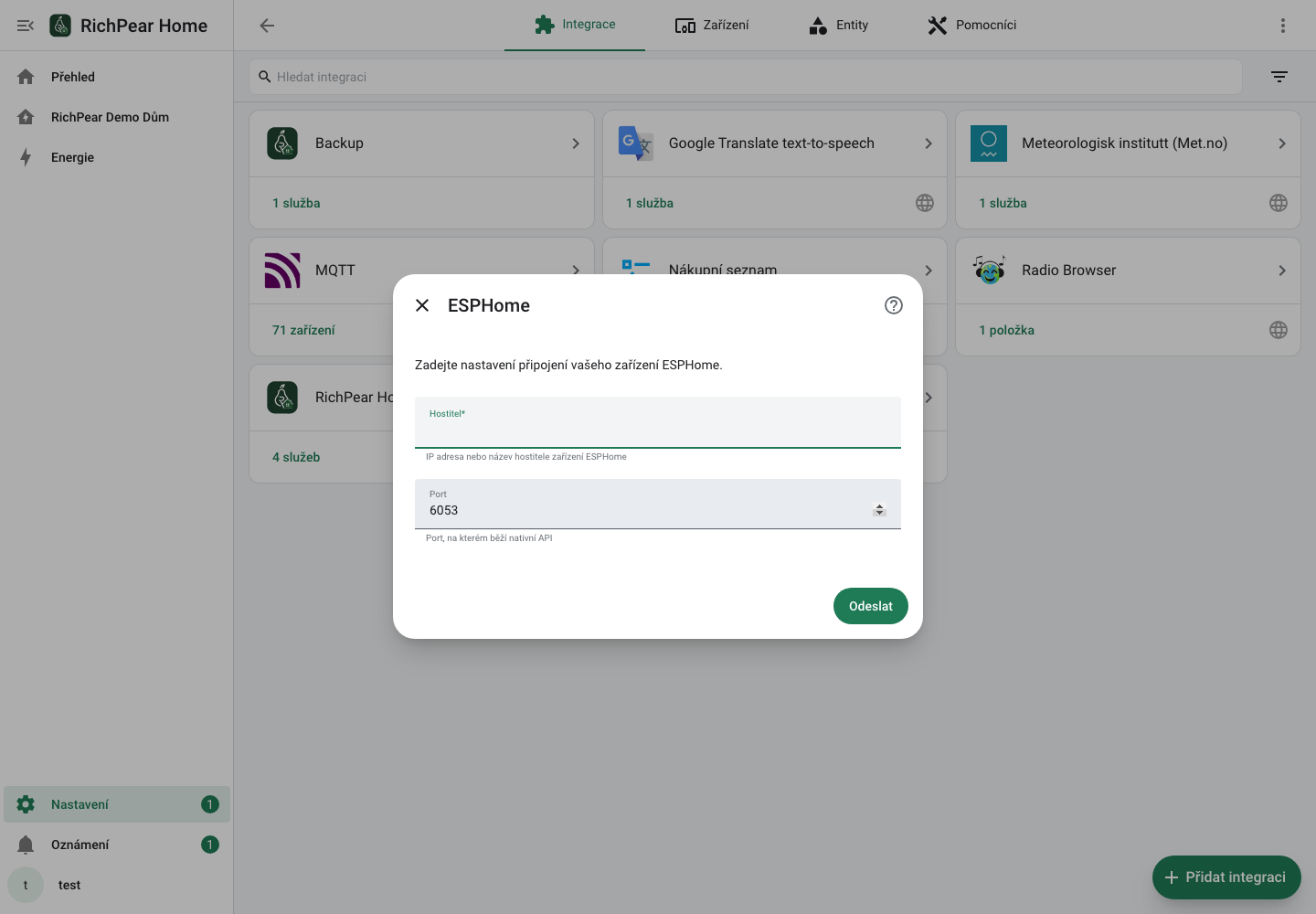Open Google Translate 1 služba link
1316x914 pixels.
click(x=650, y=203)
